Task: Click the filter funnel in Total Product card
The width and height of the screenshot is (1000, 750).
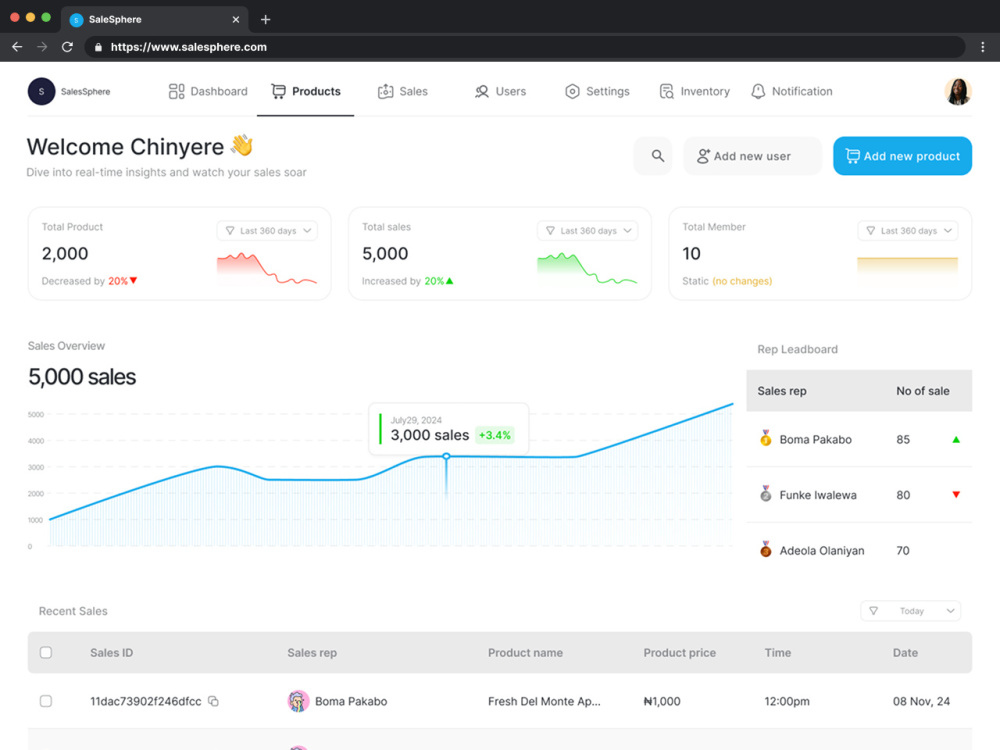Action: [230, 231]
